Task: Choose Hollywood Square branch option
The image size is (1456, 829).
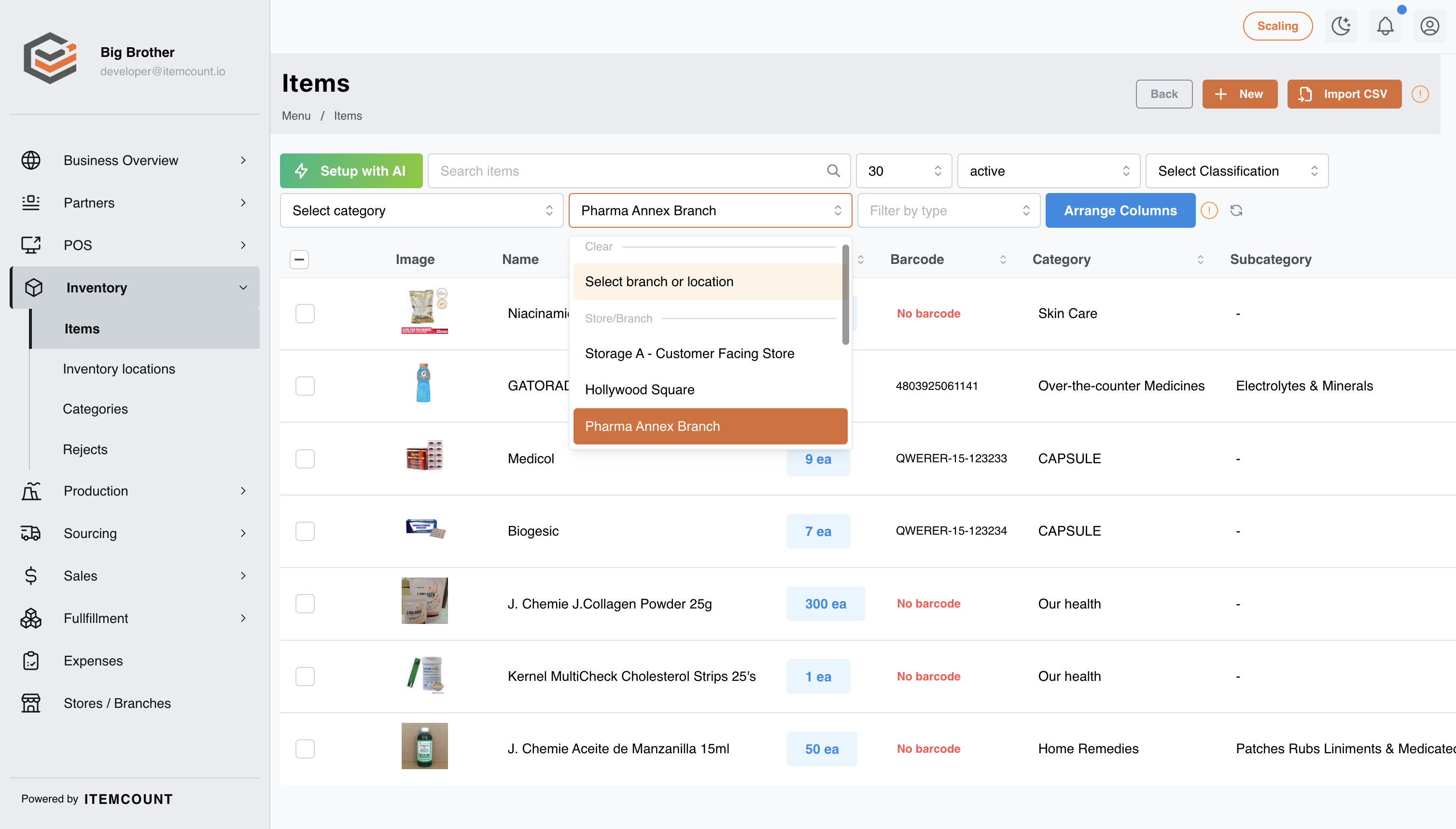Action: (x=710, y=390)
